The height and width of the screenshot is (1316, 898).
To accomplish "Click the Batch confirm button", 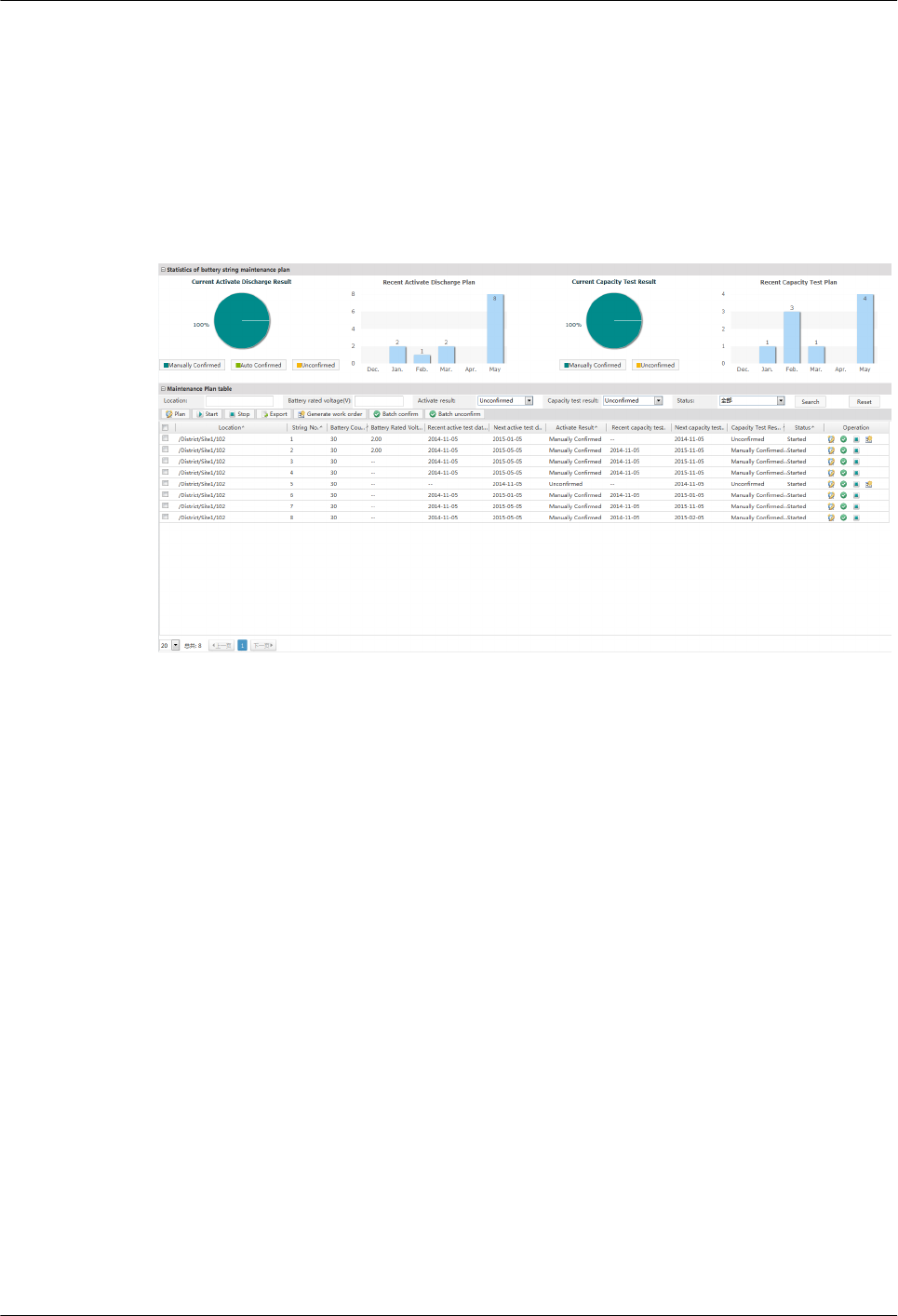I will (396, 414).
